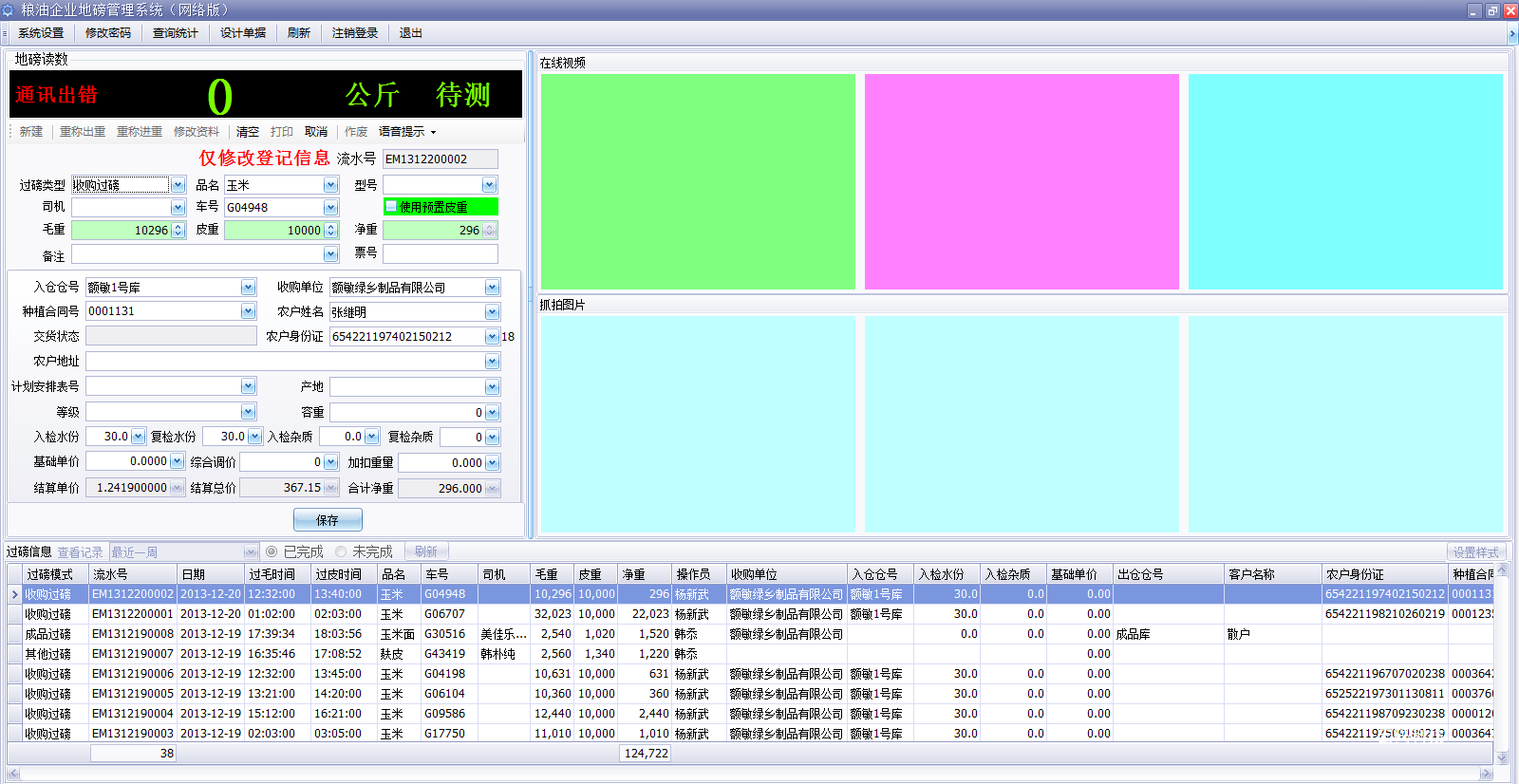Toggle the 使用预置皮重 checkbox
1519x784 pixels.
pyautogui.click(x=391, y=207)
